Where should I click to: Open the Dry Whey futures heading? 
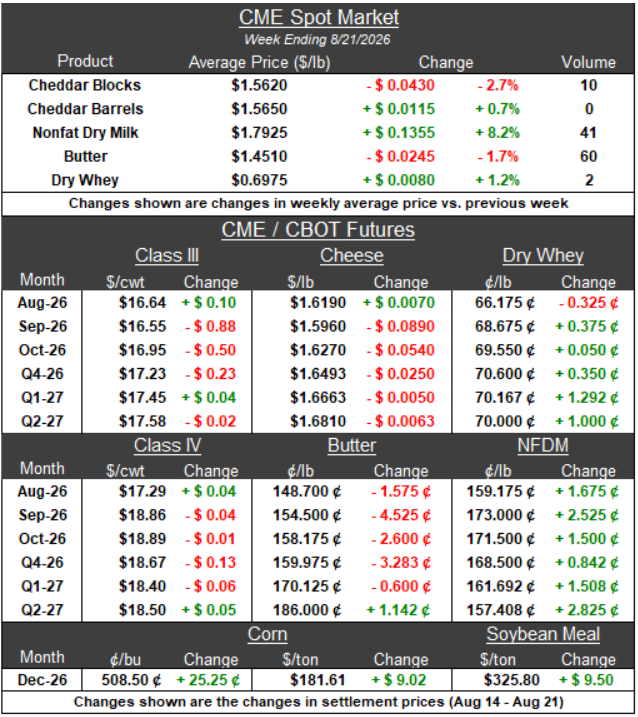point(543,255)
